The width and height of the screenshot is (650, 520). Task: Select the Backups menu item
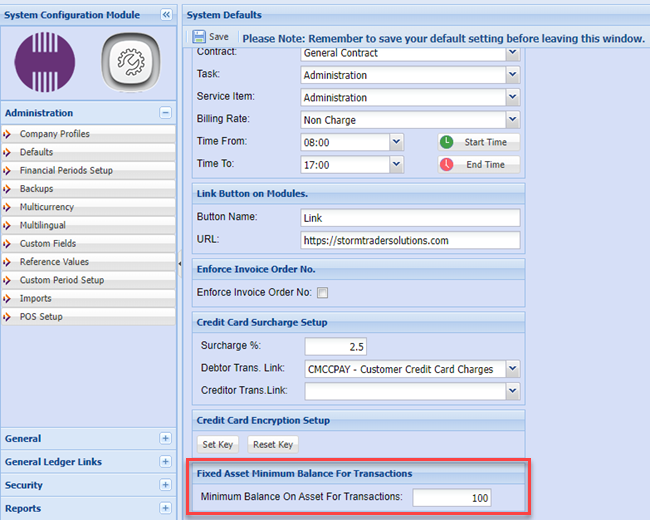pyautogui.click(x=88, y=189)
